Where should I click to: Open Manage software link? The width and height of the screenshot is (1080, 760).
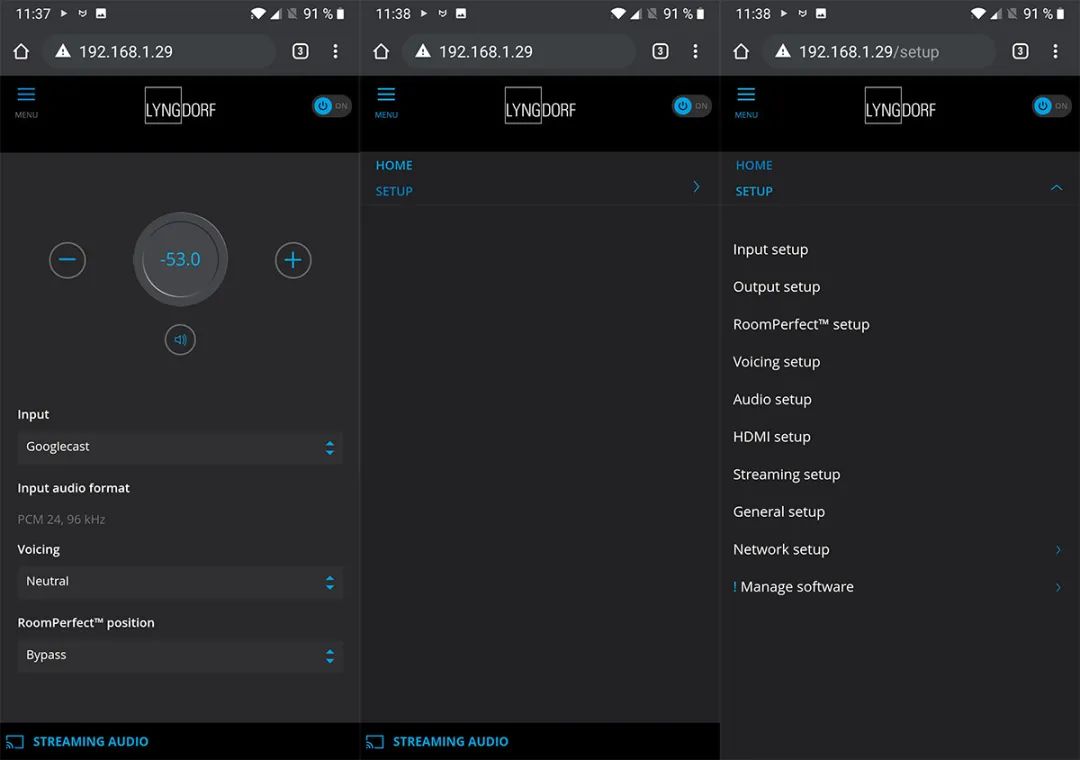click(x=796, y=587)
